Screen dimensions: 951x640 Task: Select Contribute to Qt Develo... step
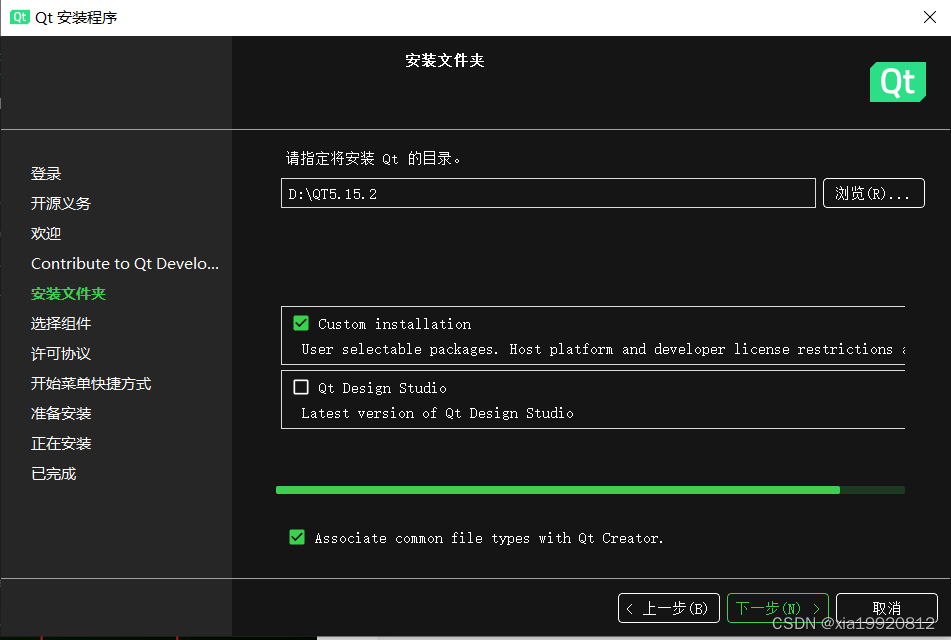coord(125,263)
